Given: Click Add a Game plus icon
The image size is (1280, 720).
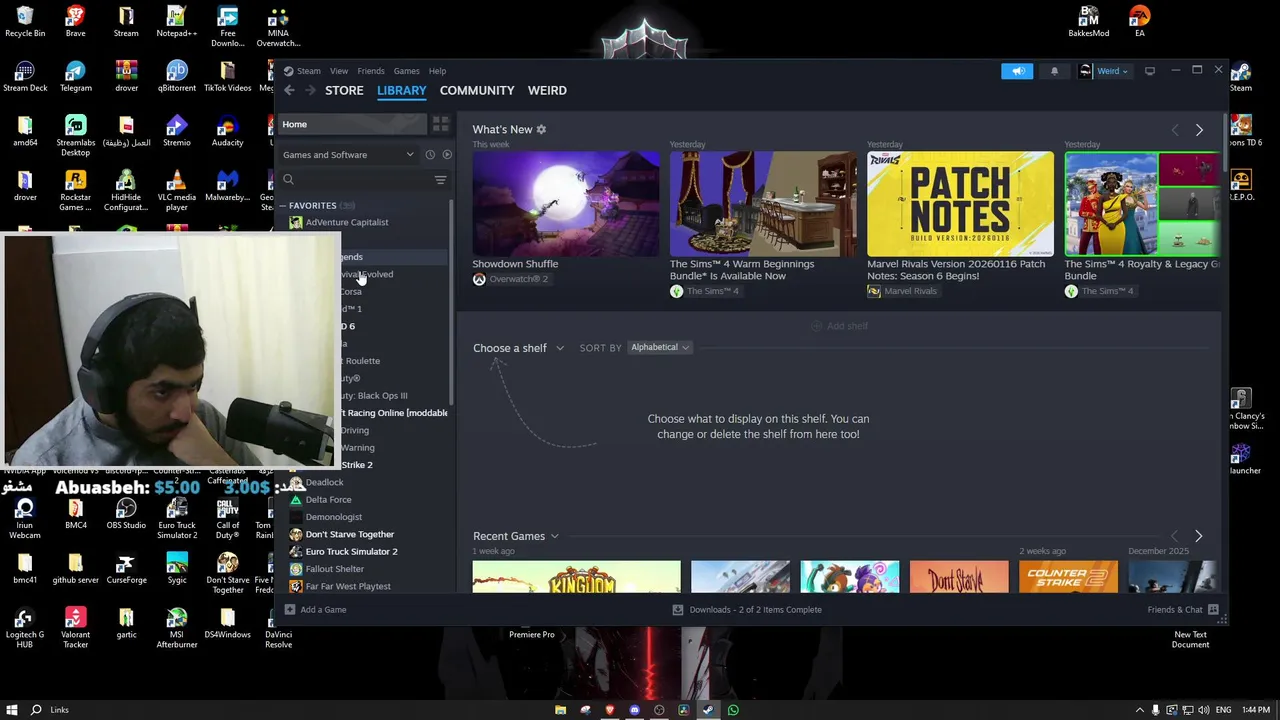Looking at the screenshot, I should [289, 609].
